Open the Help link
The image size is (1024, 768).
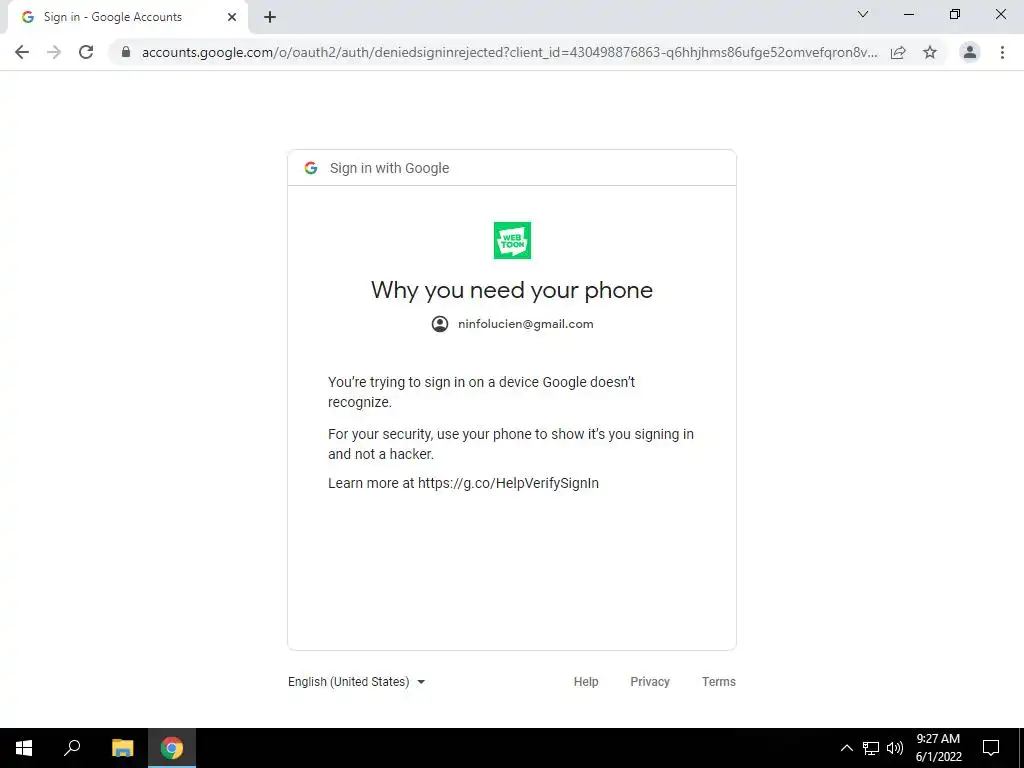(586, 682)
